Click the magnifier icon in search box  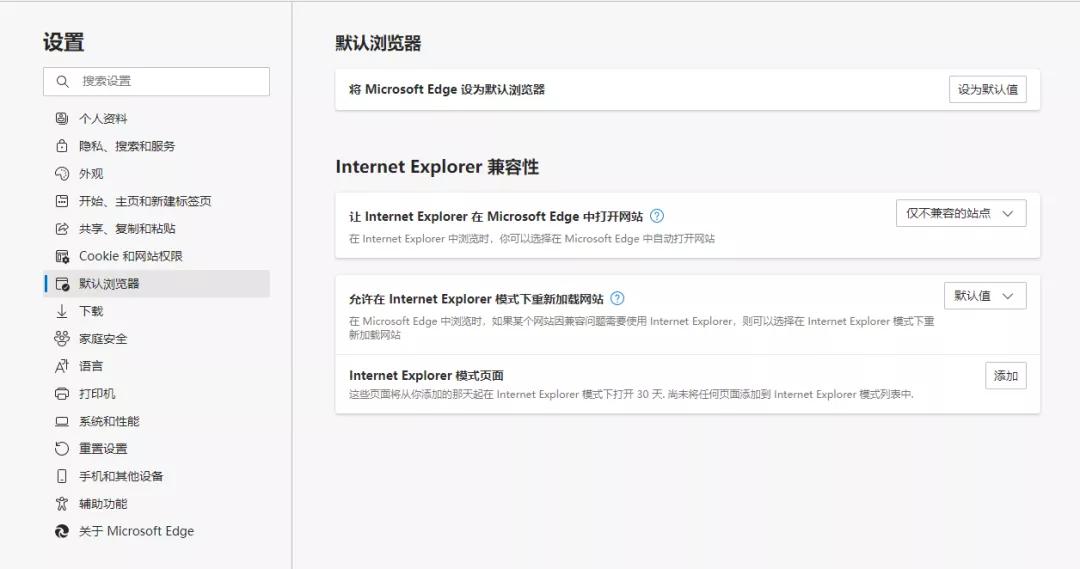click(63, 81)
